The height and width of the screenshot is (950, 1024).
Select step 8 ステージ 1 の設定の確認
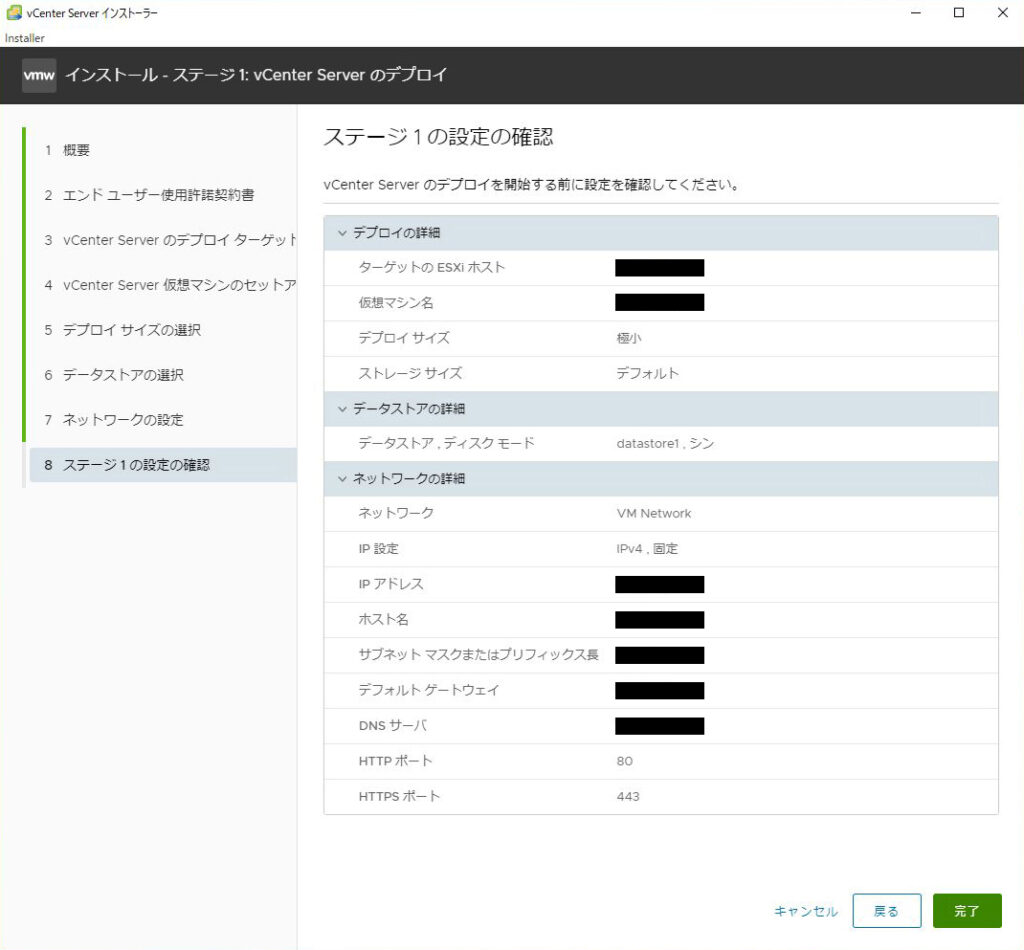click(x=163, y=465)
